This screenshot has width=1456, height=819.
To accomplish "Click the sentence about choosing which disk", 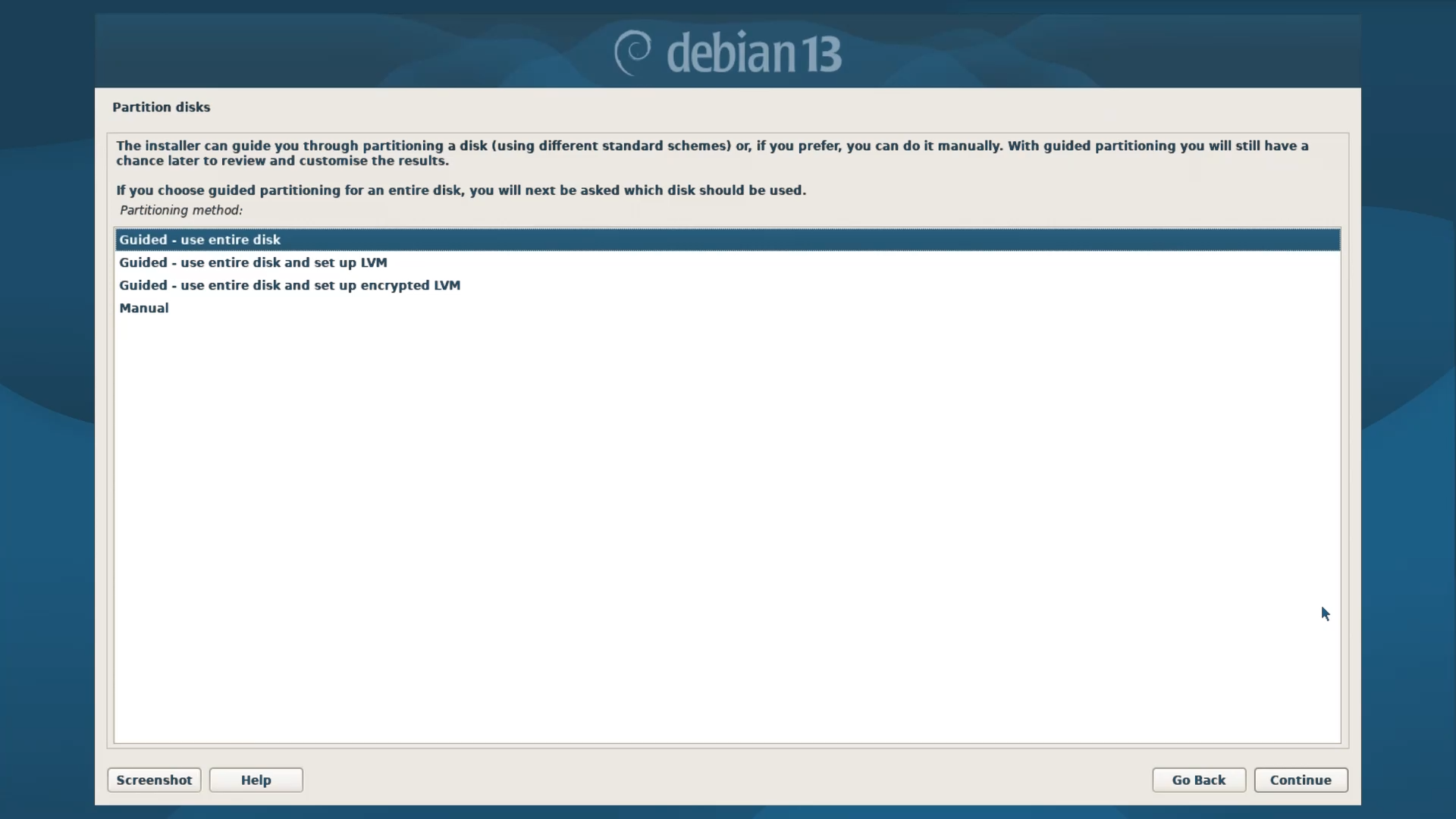I will [461, 190].
